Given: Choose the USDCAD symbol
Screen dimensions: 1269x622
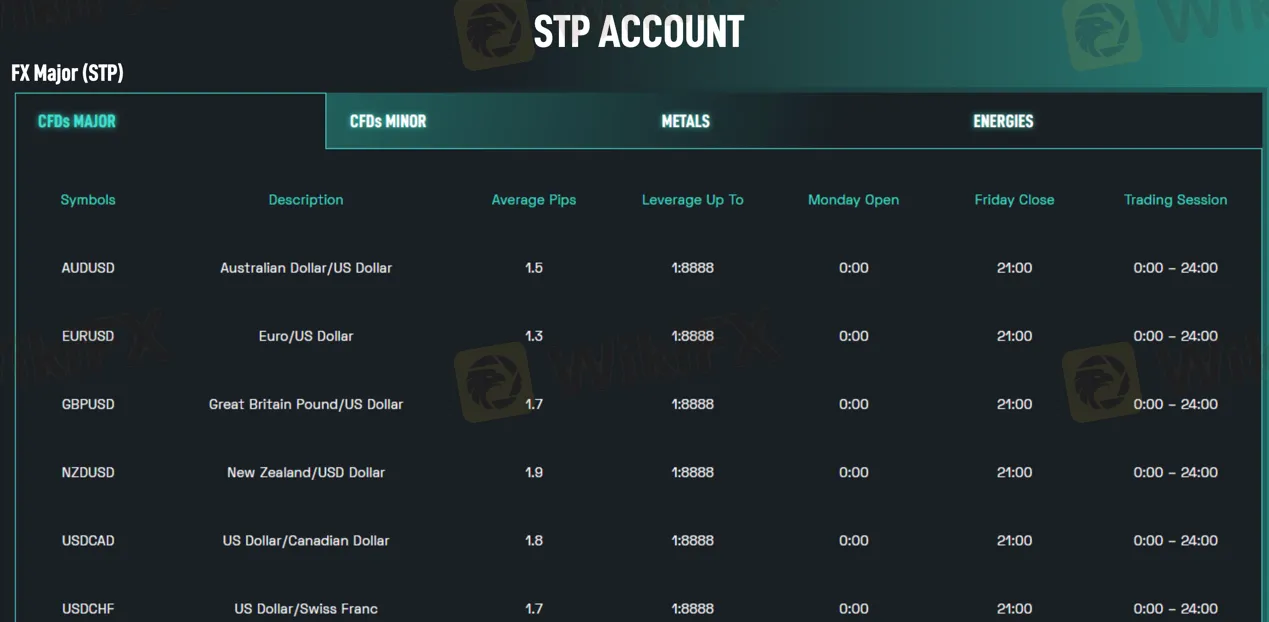Looking at the screenshot, I should tap(88, 540).
